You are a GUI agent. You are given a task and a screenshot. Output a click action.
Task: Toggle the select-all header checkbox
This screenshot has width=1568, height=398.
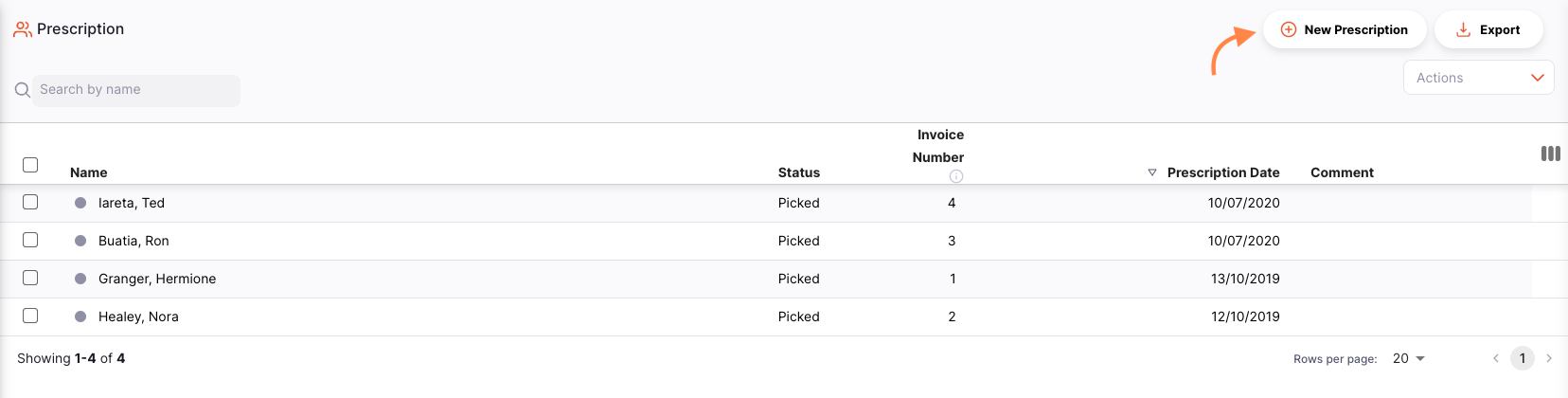(x=30, y=165)
